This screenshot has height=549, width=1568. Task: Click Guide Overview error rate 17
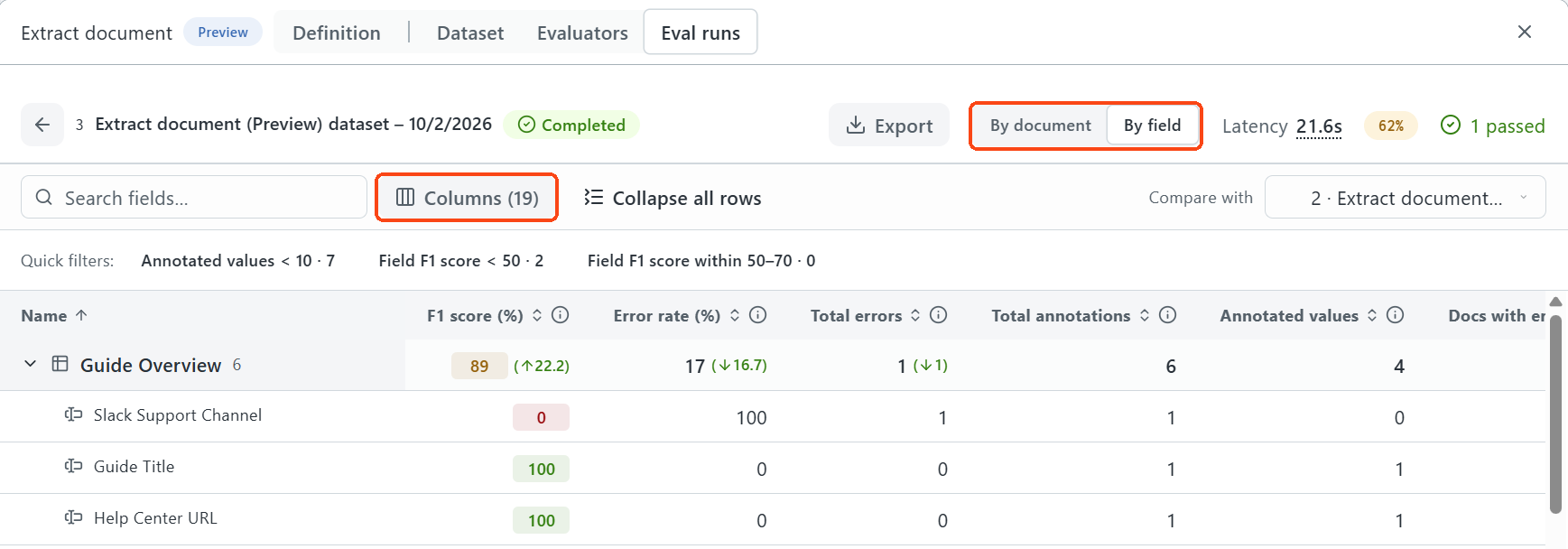pyautogui.click(x=695, y=366)
